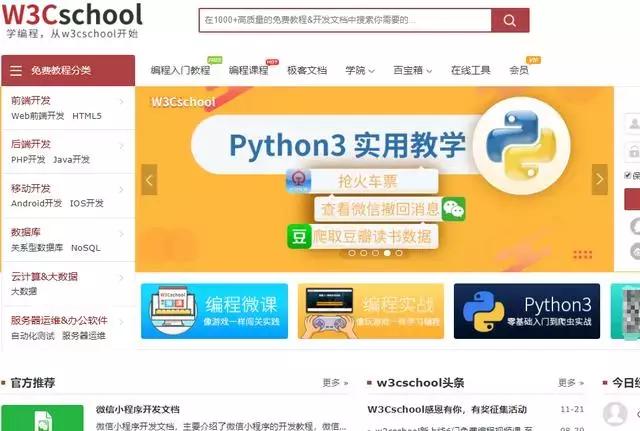This screenshot has width=640, height=431.
Task: Click the user avatar icon in login panel
Action: (634, 123)
